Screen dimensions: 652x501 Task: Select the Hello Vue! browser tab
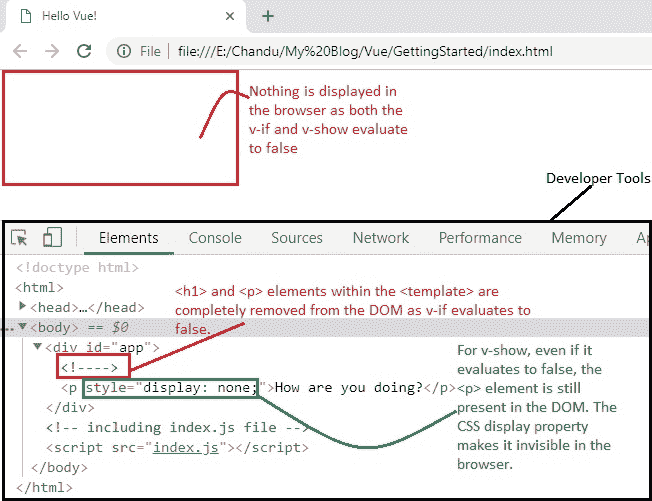coord(125,16)
